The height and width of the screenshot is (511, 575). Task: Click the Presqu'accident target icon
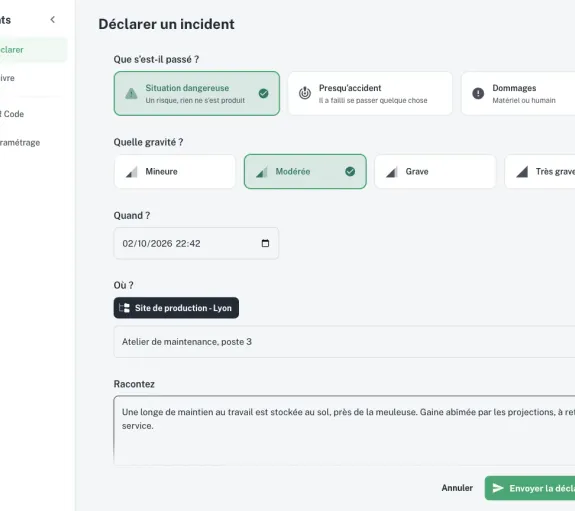pos(305,93)
